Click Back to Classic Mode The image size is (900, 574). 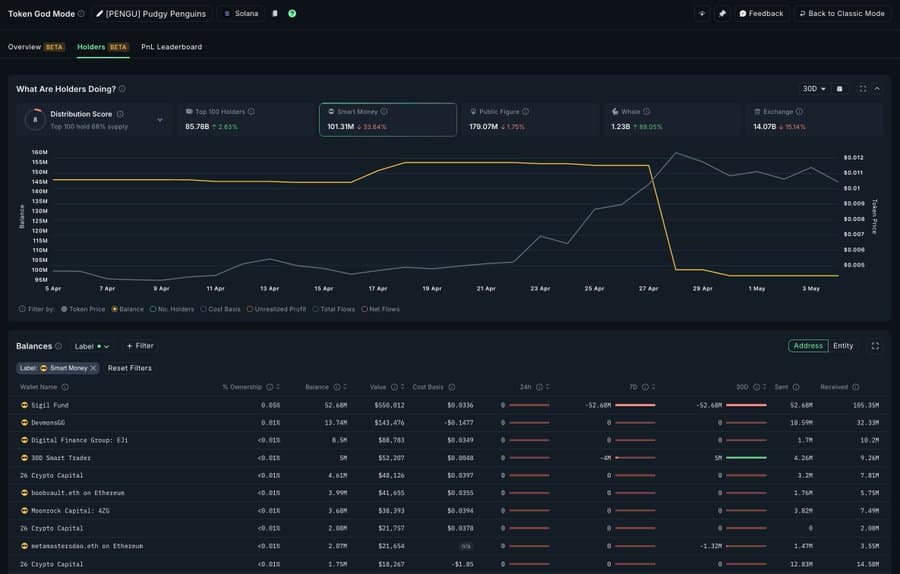842,13
